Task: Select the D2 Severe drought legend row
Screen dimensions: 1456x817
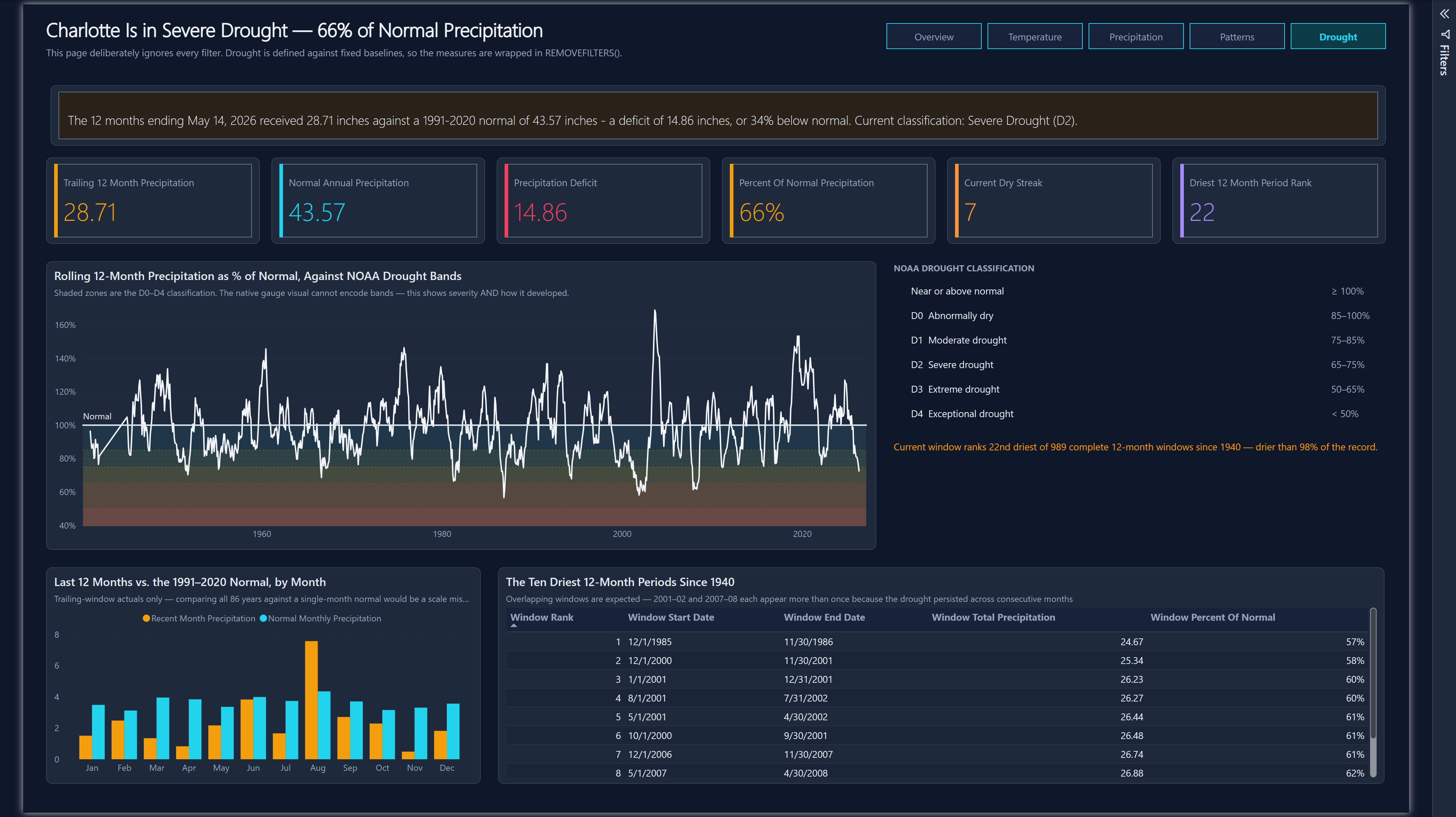Action: pos(1137,364)
